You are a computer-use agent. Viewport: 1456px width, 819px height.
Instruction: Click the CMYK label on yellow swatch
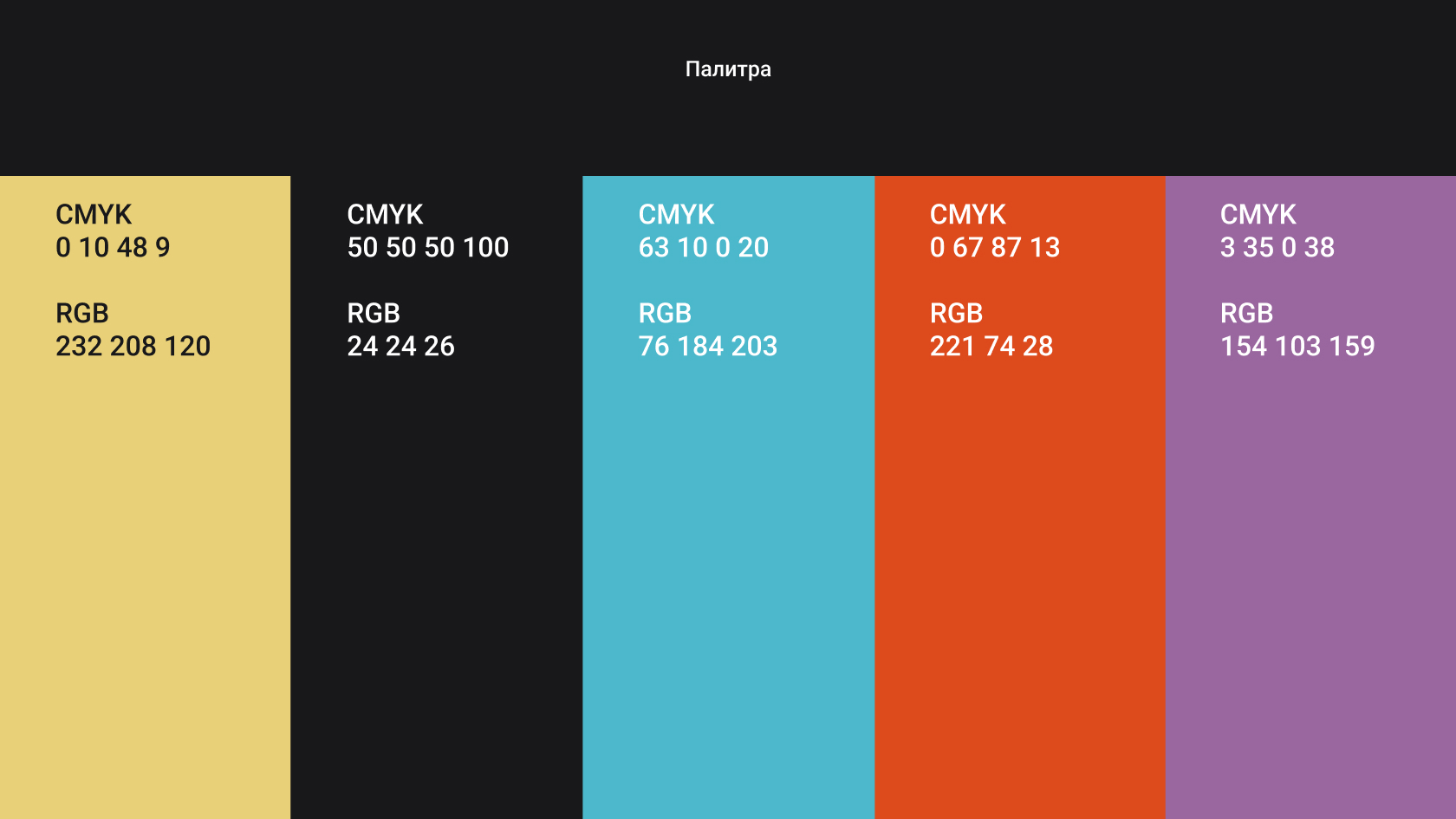pyautogui.click(x=94, y=215)
